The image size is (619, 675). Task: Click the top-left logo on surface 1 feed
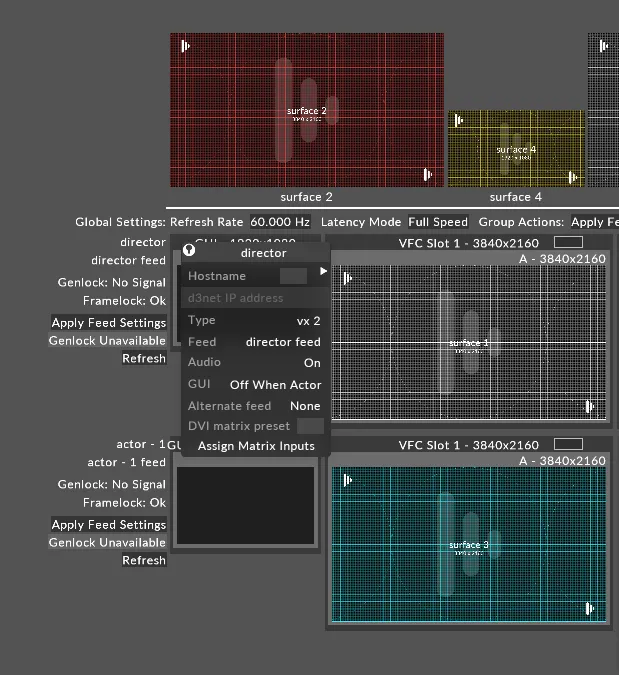[347, 278]
